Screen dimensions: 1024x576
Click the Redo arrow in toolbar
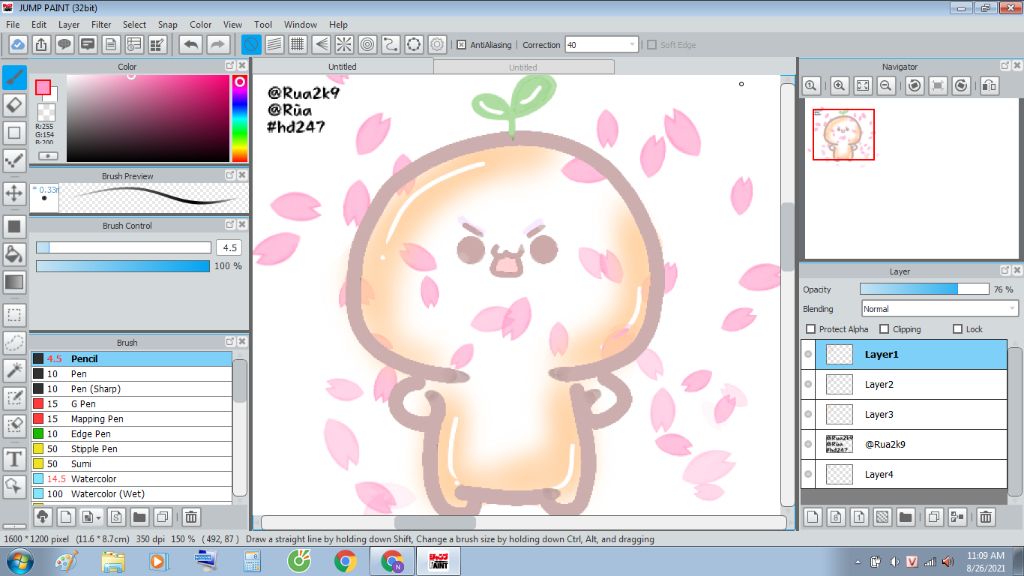click(x=217, y=44)
